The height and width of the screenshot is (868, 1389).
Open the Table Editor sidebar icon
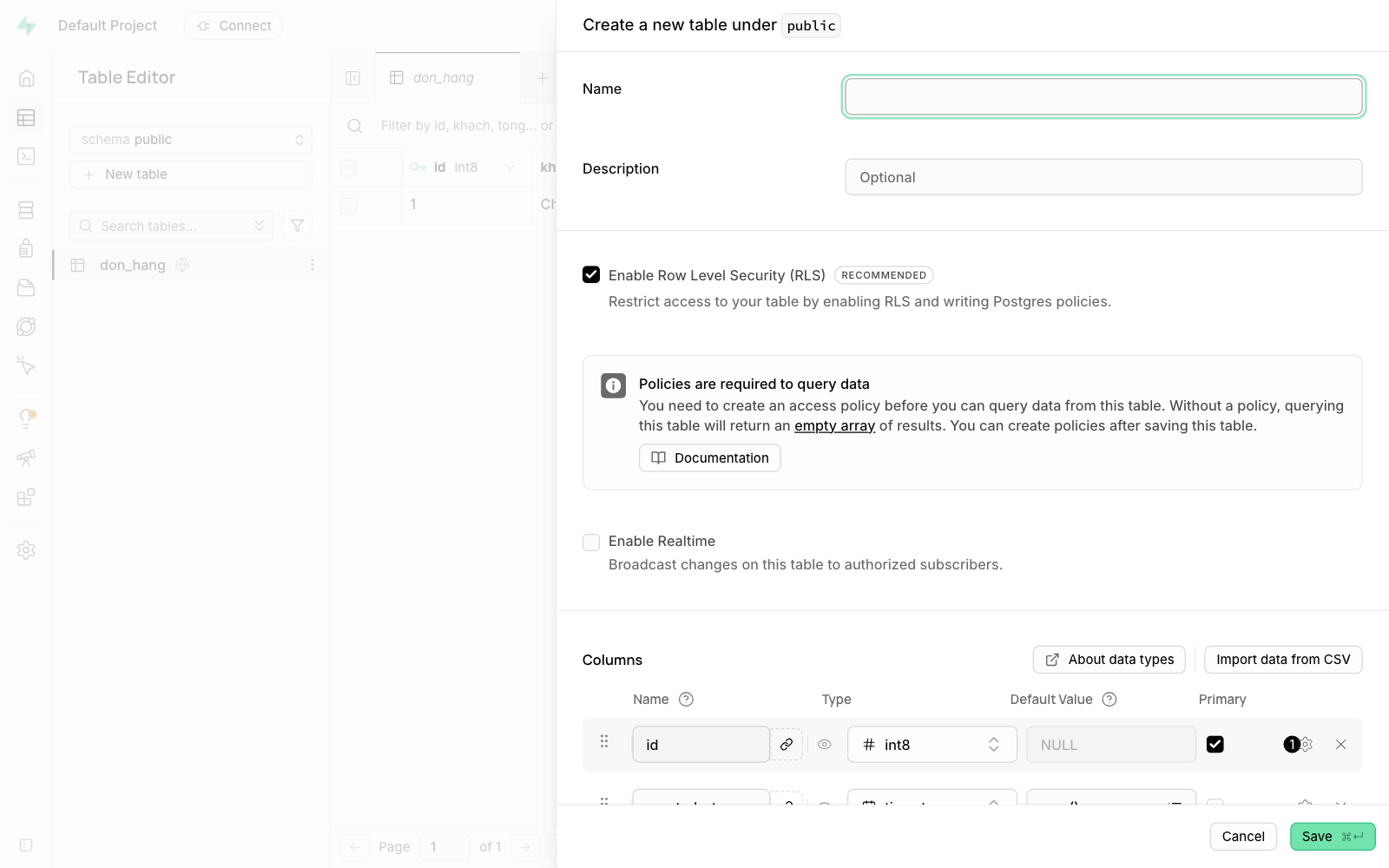tap(26, 117)
